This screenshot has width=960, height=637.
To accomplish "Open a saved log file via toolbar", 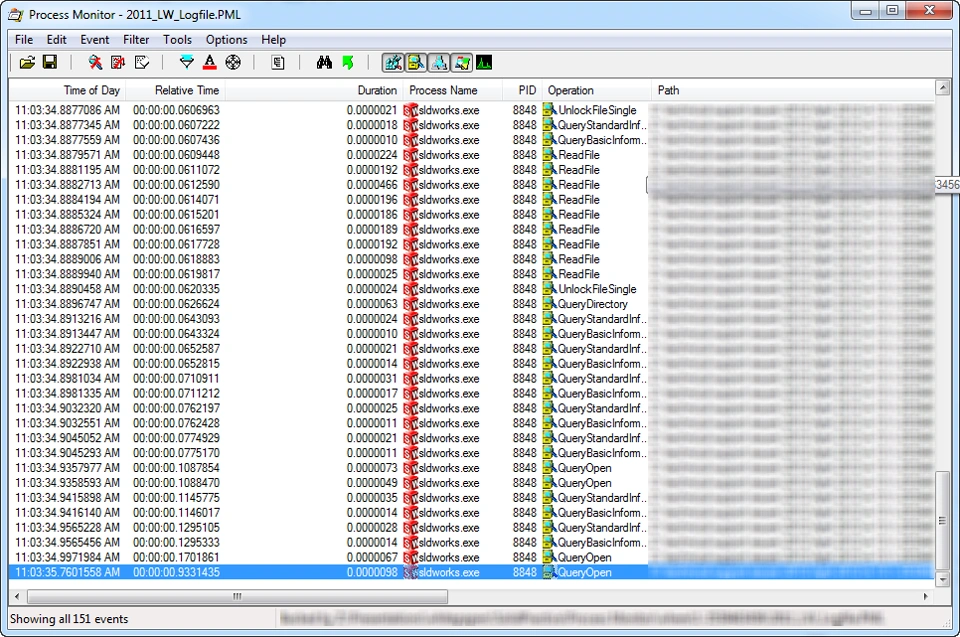I will tap(27, 62).
